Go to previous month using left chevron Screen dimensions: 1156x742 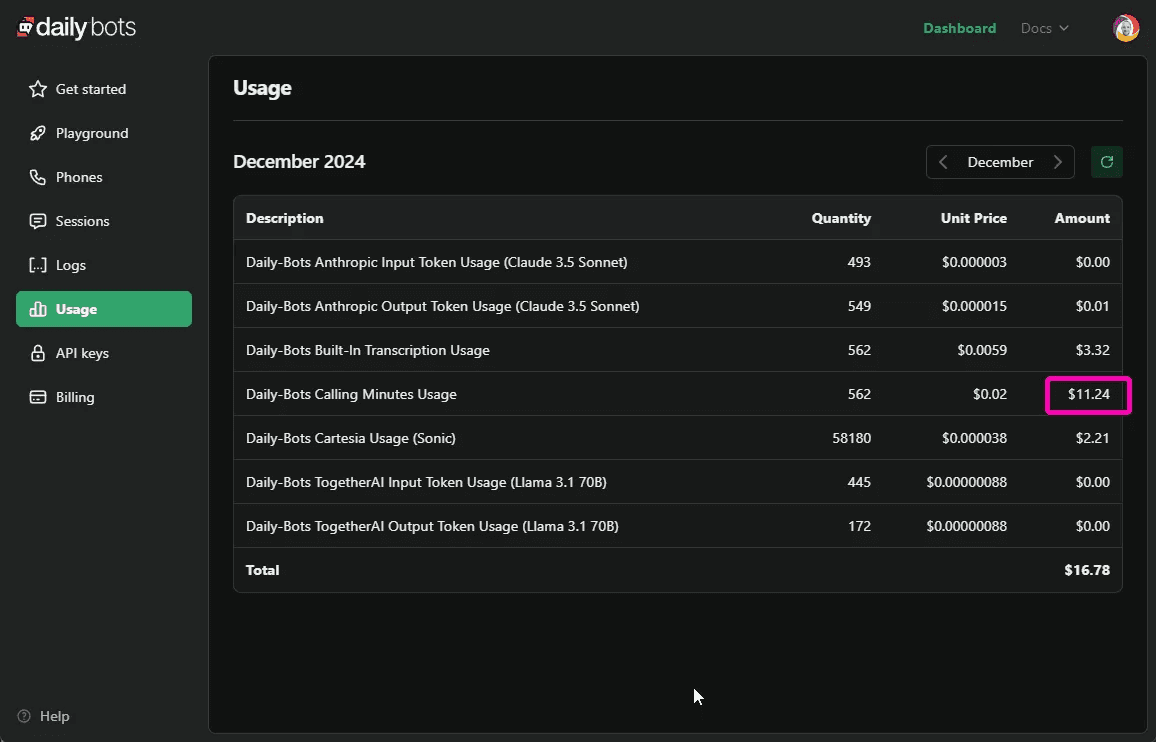tap(943, 162)
